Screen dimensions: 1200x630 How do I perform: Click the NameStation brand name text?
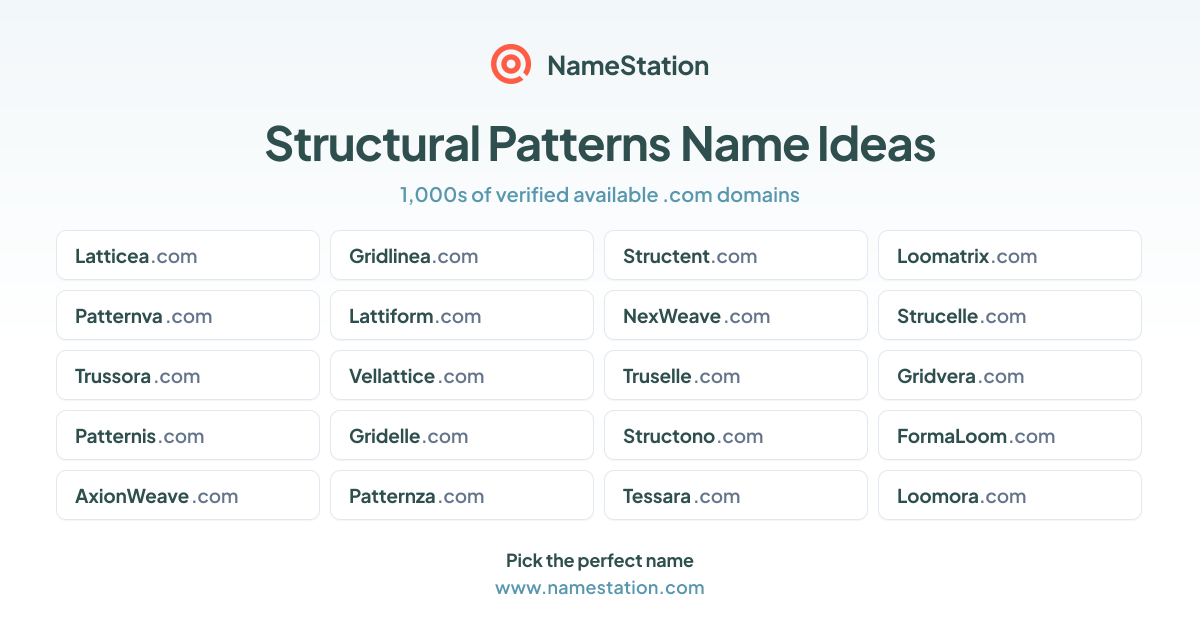[x=628, y=66]
